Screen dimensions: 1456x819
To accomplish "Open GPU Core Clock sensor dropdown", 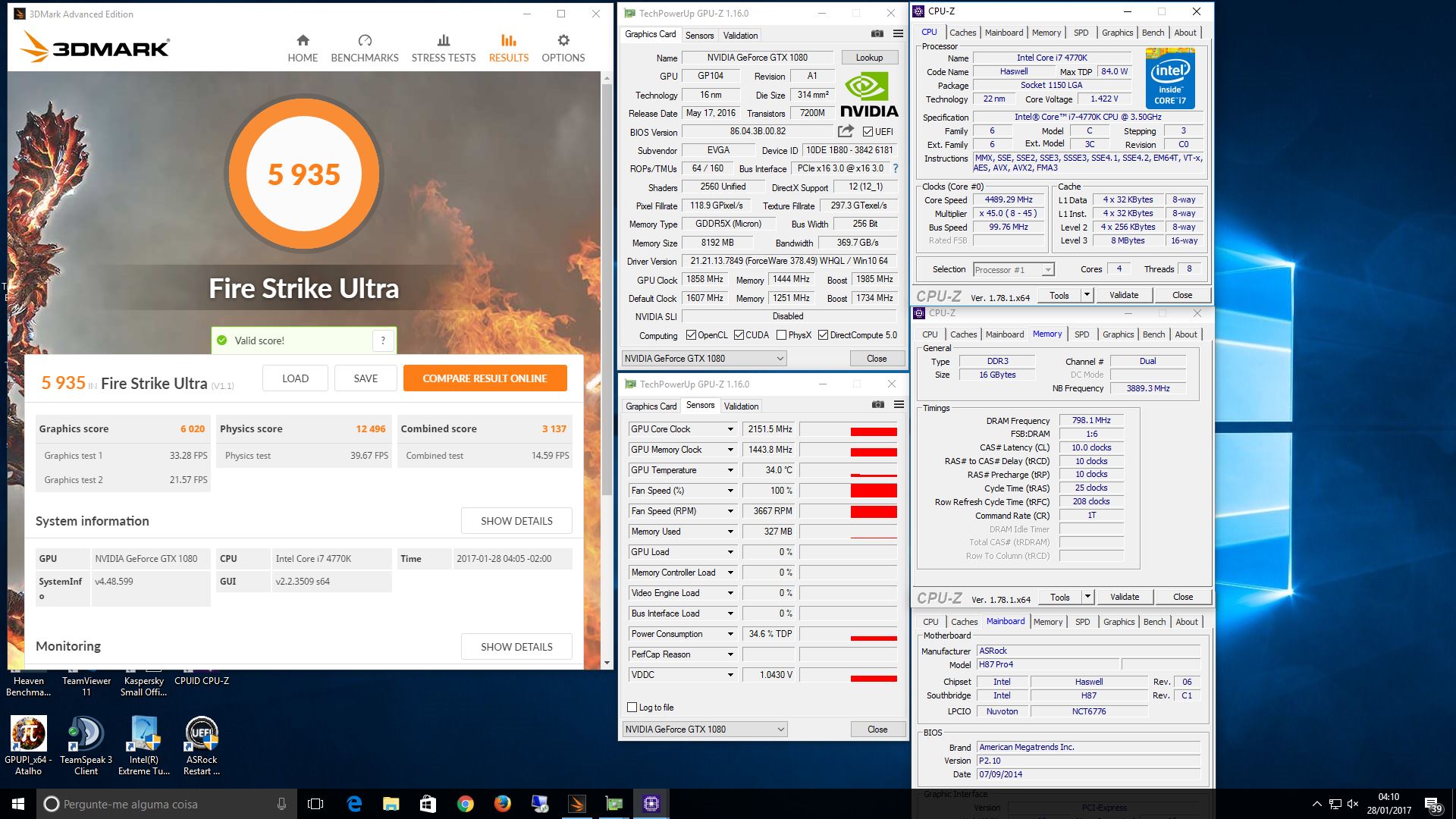I will (x=730, y=429).
